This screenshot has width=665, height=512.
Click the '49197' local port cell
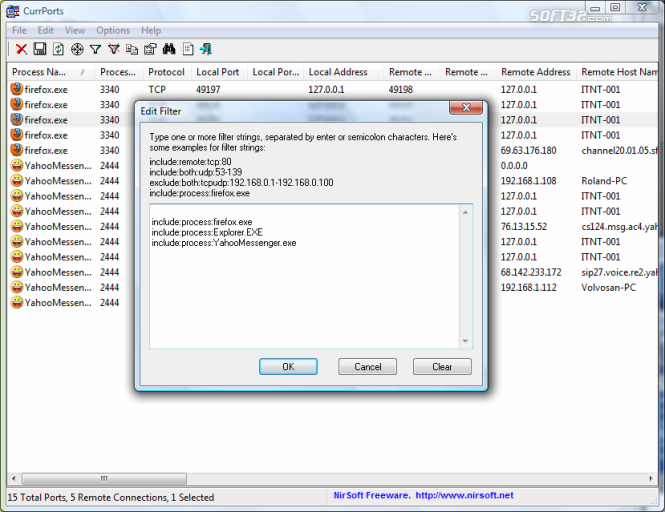(x=208, y=90)
